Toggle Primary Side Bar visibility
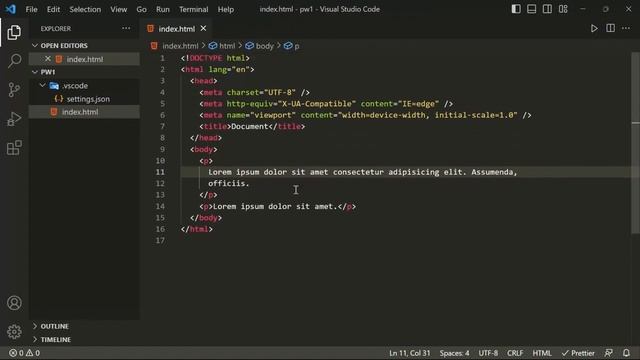 pos(516,9)
